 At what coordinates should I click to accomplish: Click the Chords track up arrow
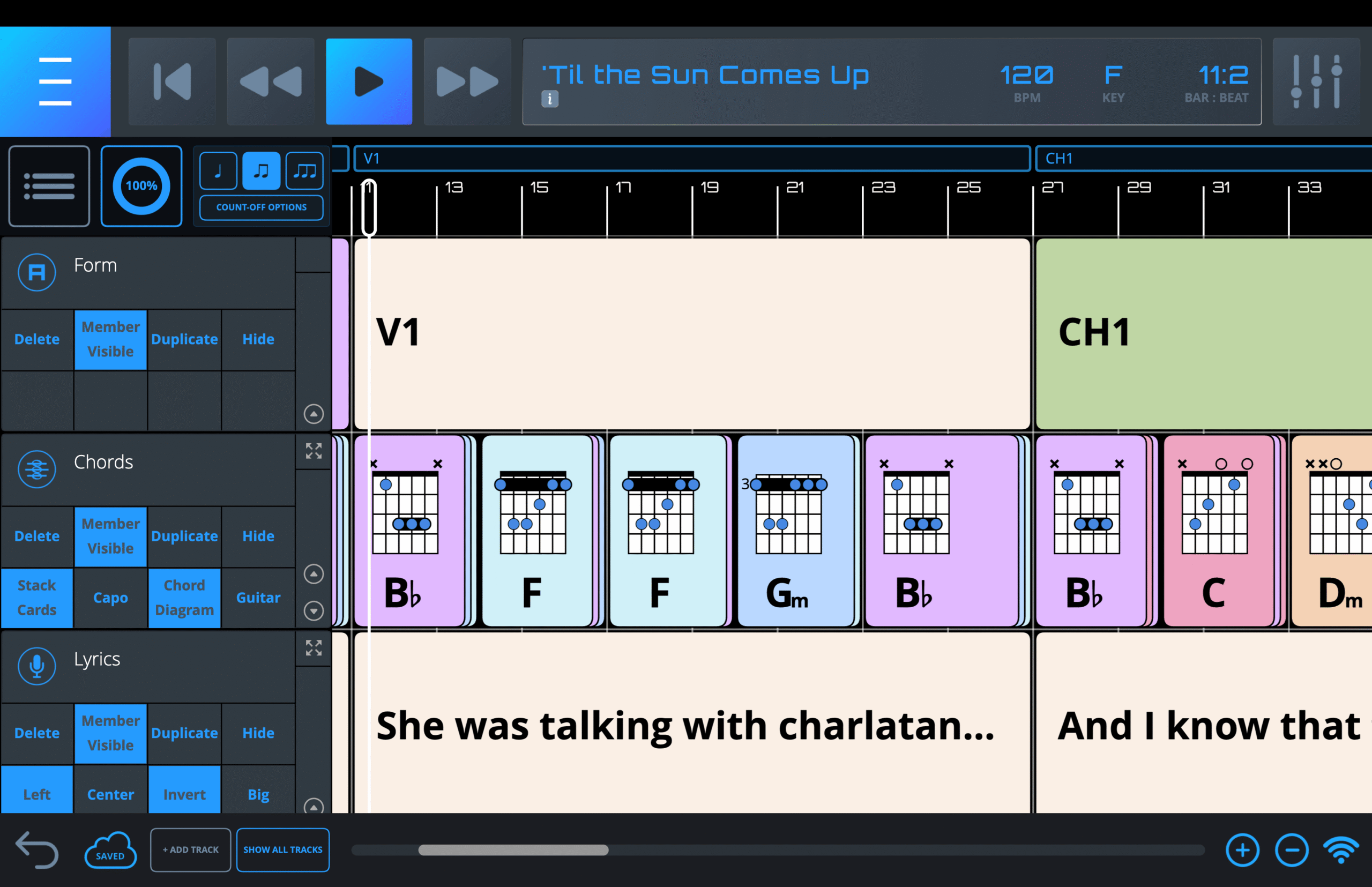314,573
